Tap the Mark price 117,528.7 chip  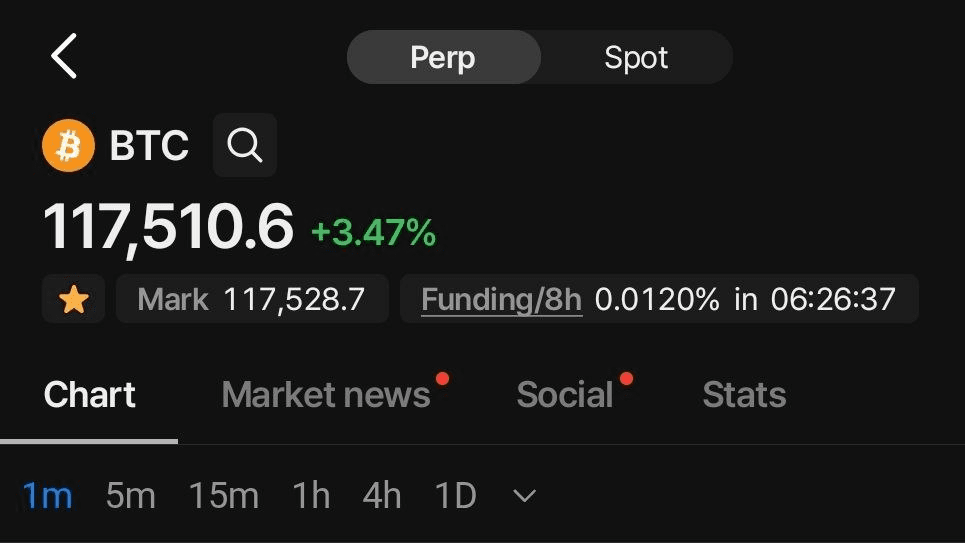coord(252,299)
